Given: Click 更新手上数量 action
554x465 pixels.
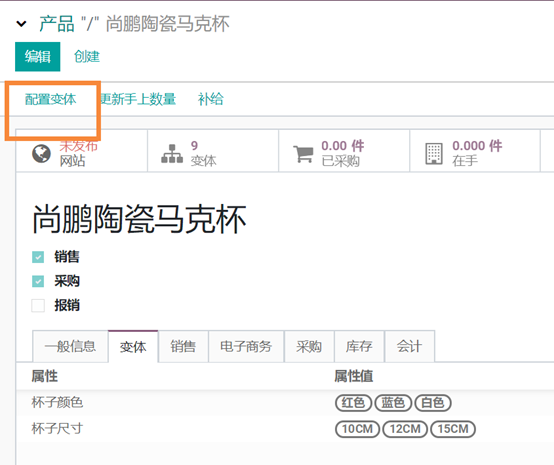Looking at the screenshot, I should coord(138,99).
